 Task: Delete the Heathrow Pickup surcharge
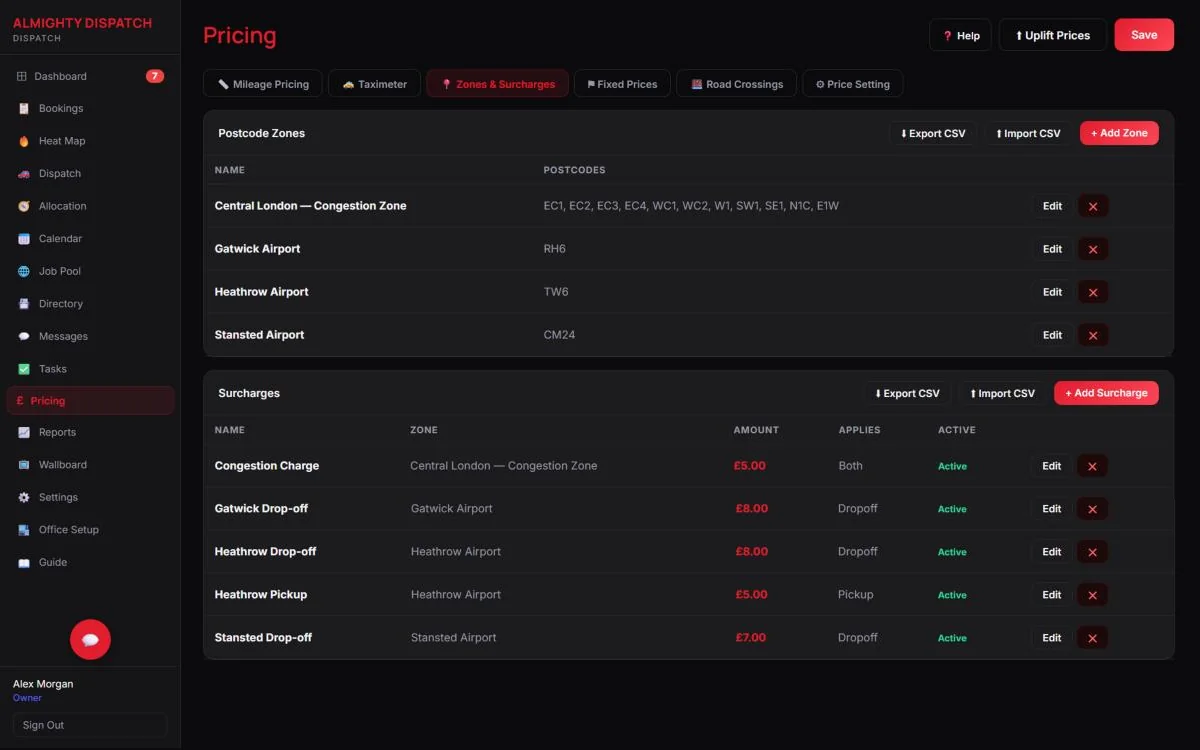(1092, 595)
